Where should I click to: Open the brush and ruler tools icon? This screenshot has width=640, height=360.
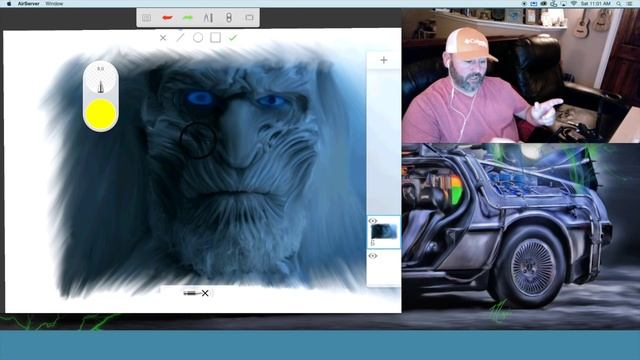click(208, 18)
